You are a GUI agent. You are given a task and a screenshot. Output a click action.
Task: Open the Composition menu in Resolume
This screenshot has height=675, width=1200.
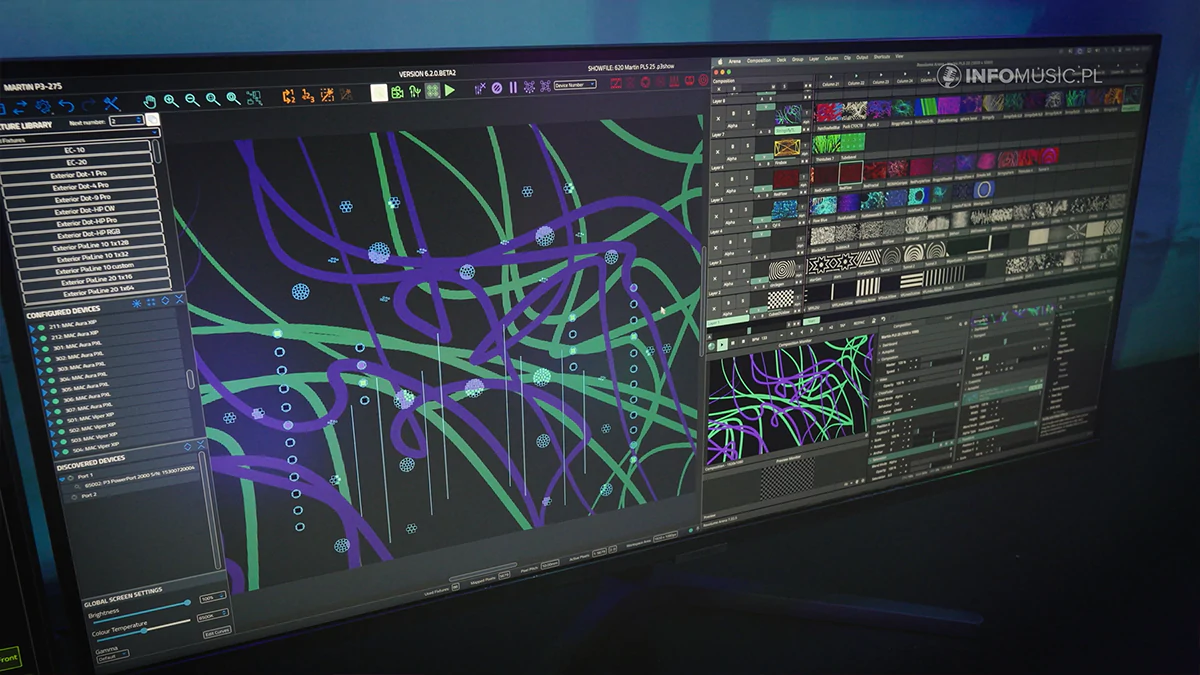[759, 61]
